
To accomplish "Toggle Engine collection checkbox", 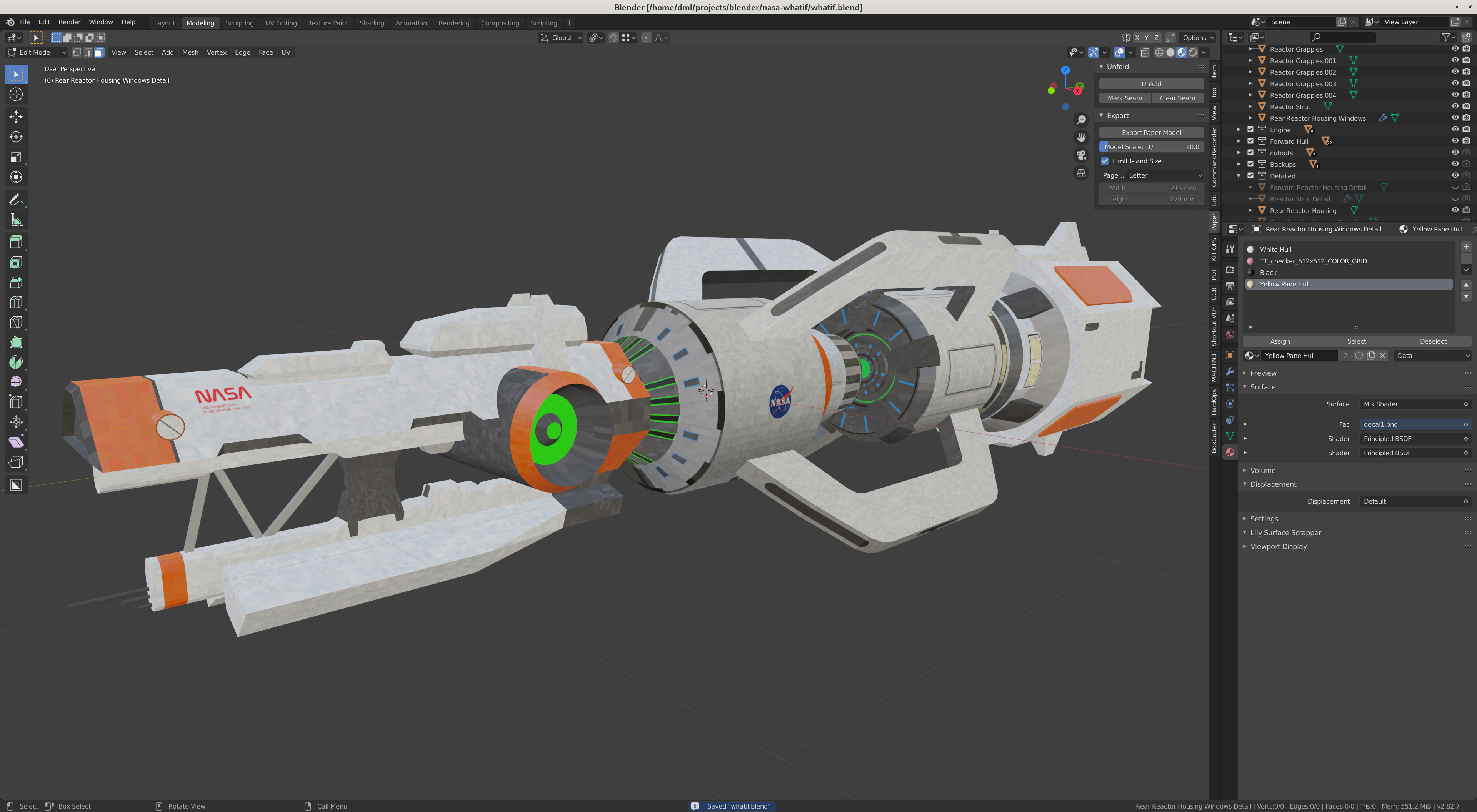I will point(1250,130).
